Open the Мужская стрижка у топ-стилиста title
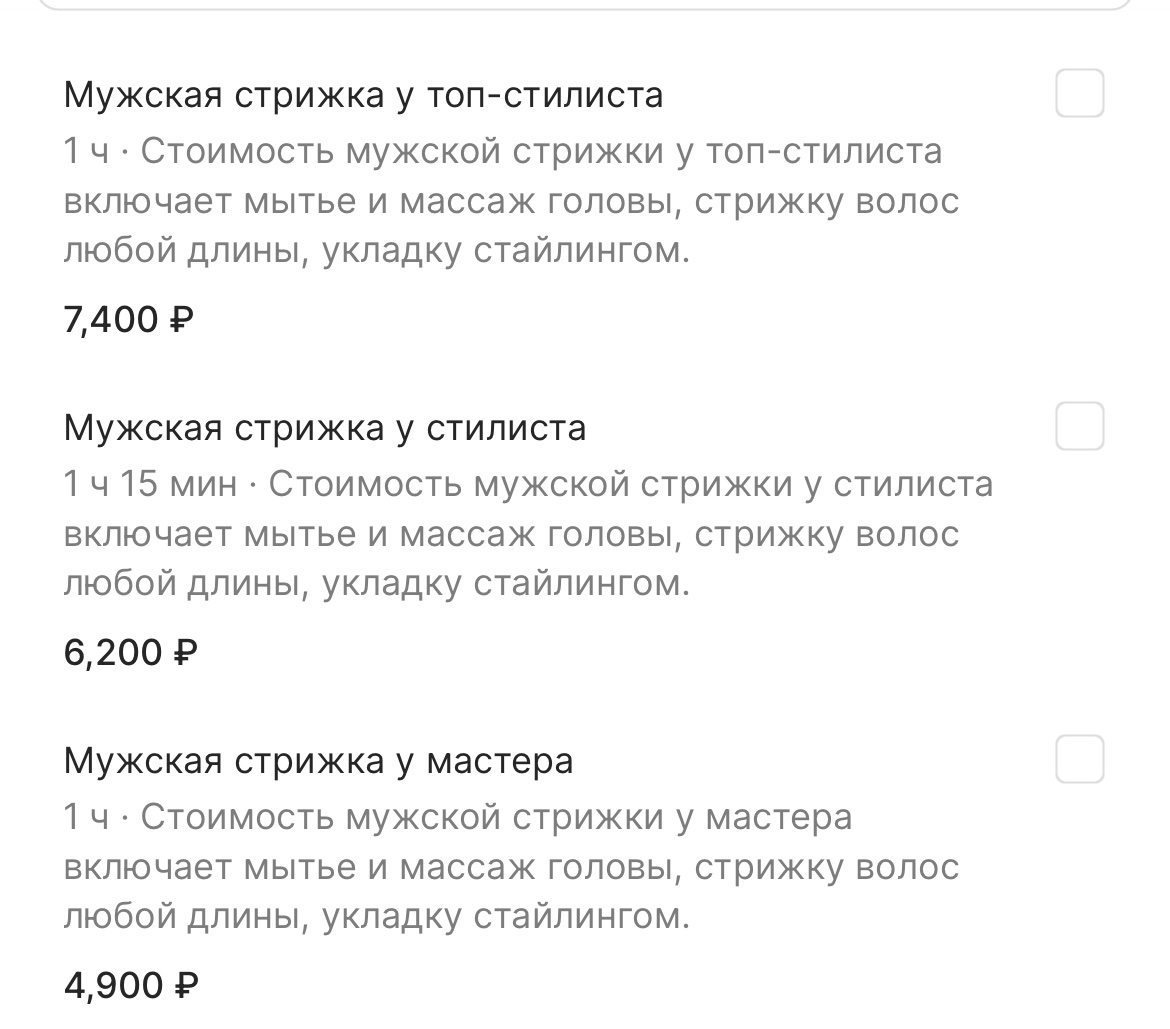 [x=363, y=95]
